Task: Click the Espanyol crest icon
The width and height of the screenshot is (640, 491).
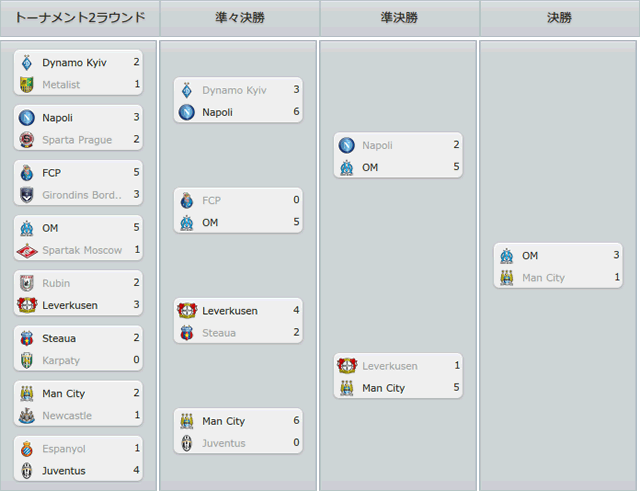Action: click(27, 449)
